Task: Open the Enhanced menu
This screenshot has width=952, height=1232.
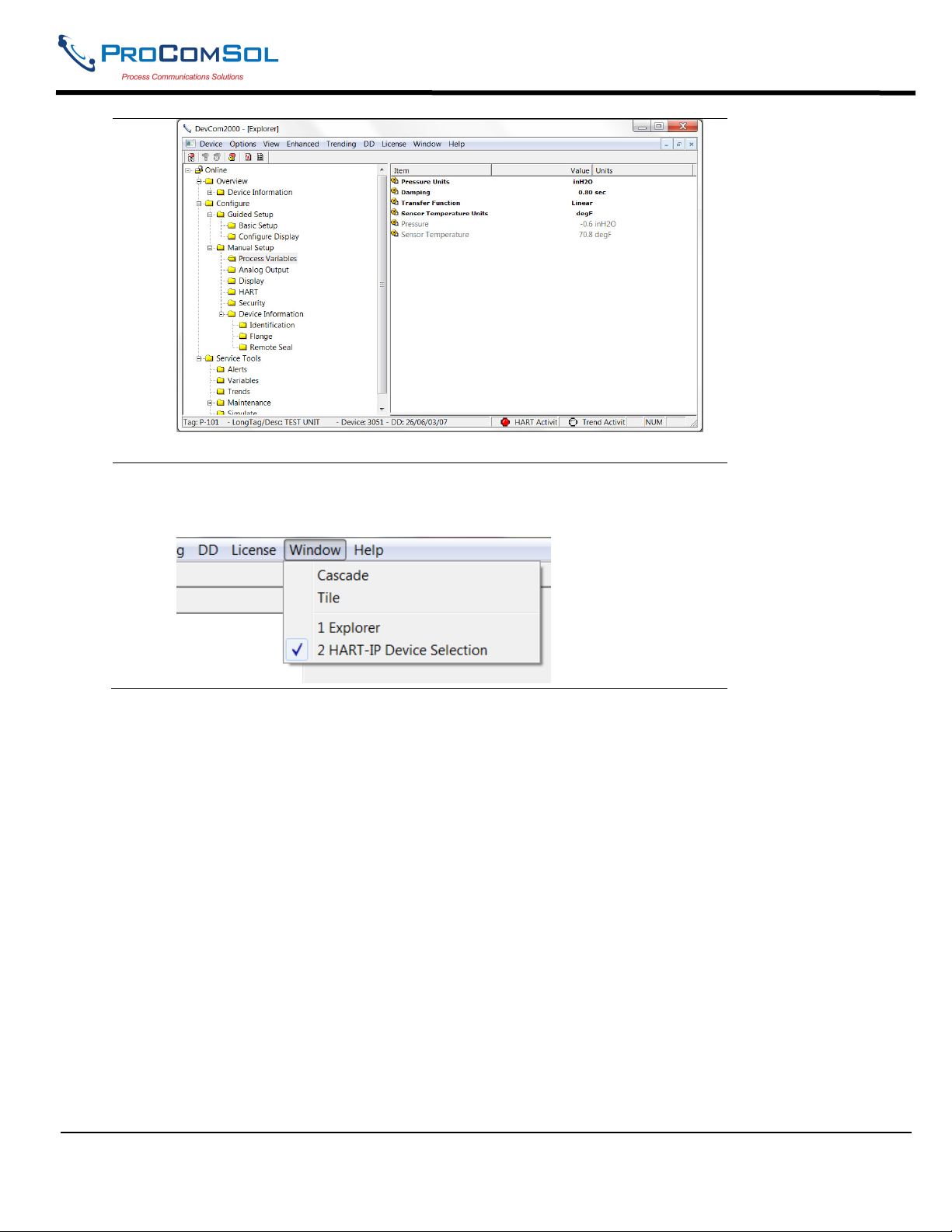Action: (302, 144)
